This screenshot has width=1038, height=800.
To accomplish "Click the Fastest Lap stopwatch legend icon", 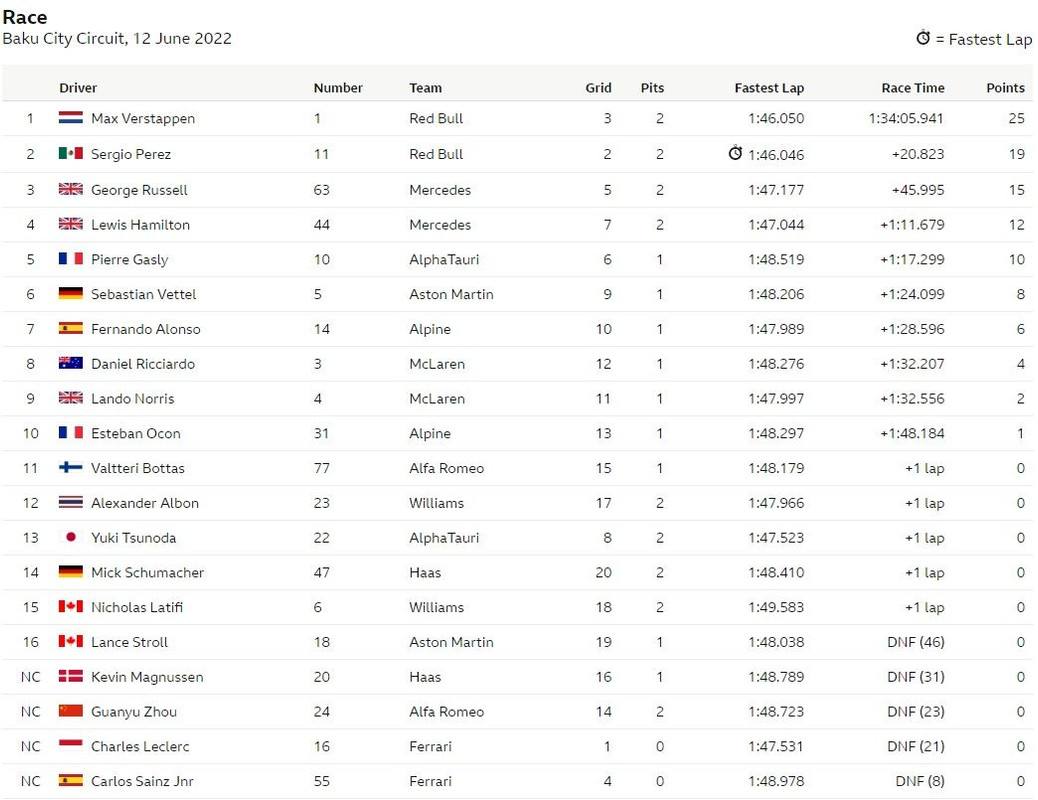I will 923,38.
